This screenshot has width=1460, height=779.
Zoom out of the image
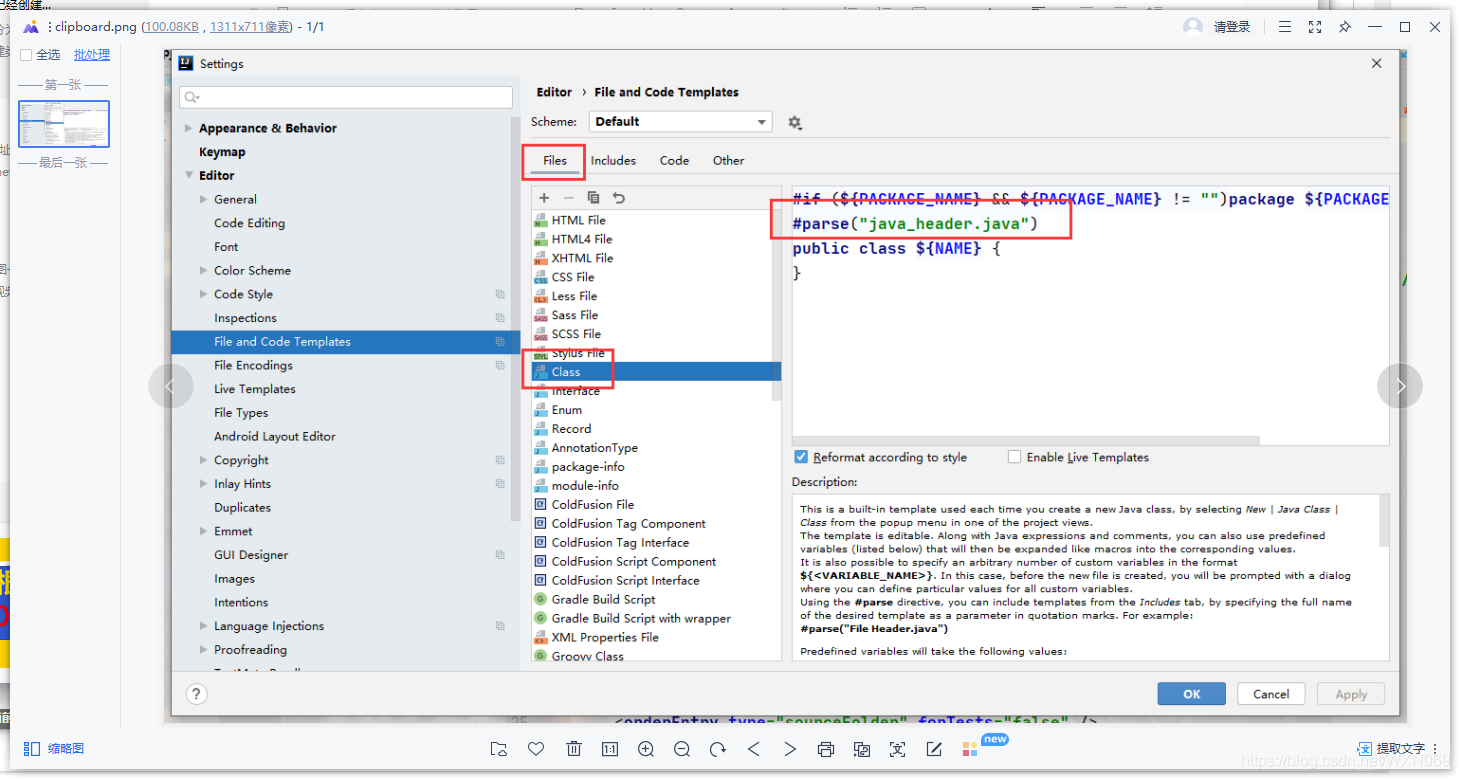682,749
